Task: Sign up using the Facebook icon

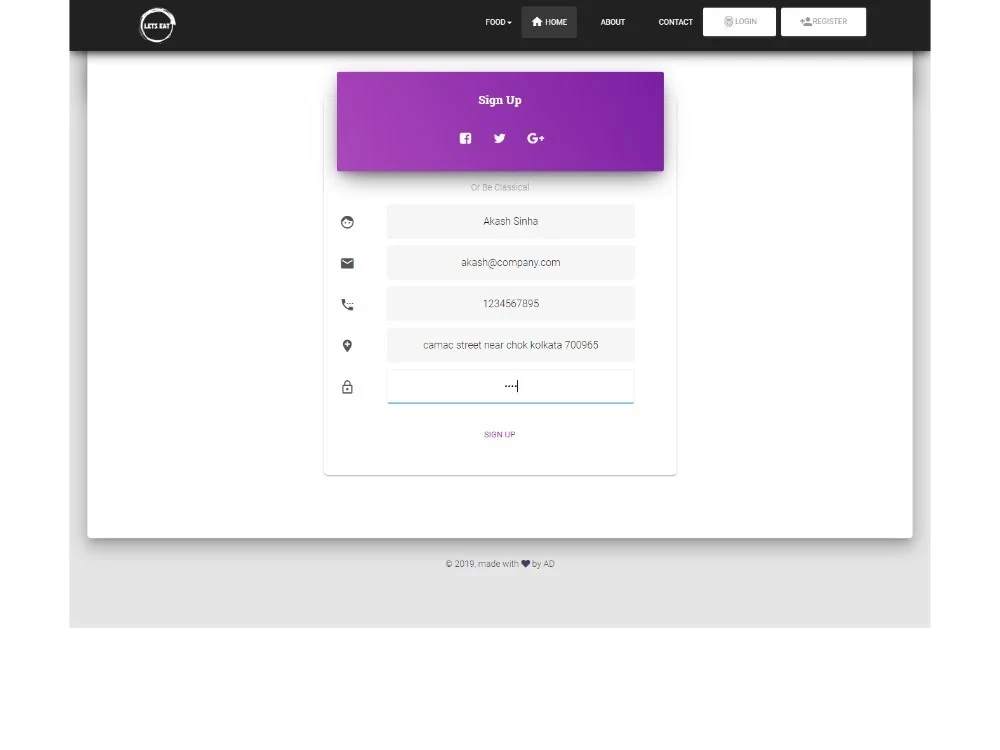Action: pyautogui.click(x=464, y=138)
